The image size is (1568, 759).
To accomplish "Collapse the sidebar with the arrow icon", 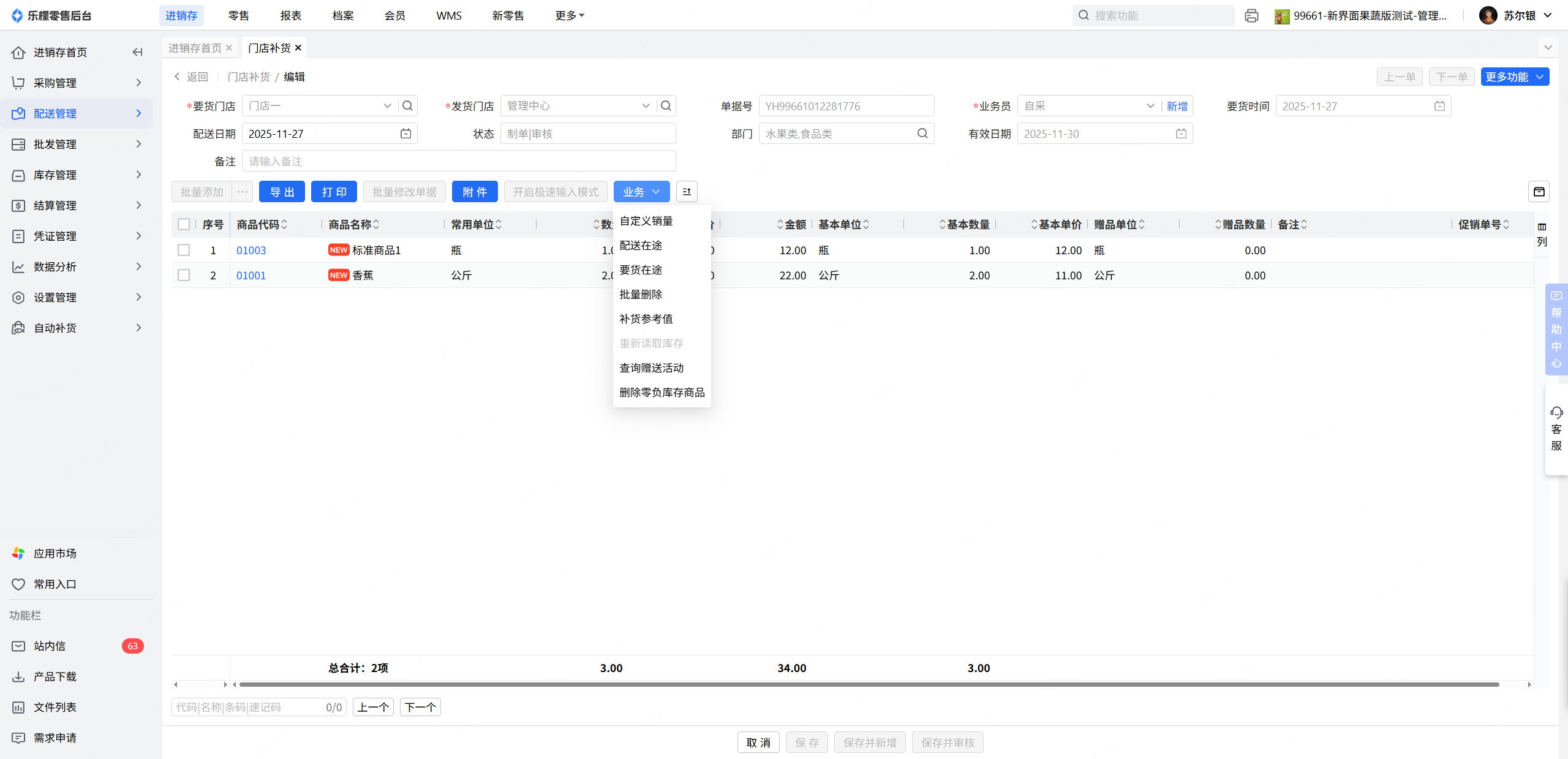I will tap(137, 52).
